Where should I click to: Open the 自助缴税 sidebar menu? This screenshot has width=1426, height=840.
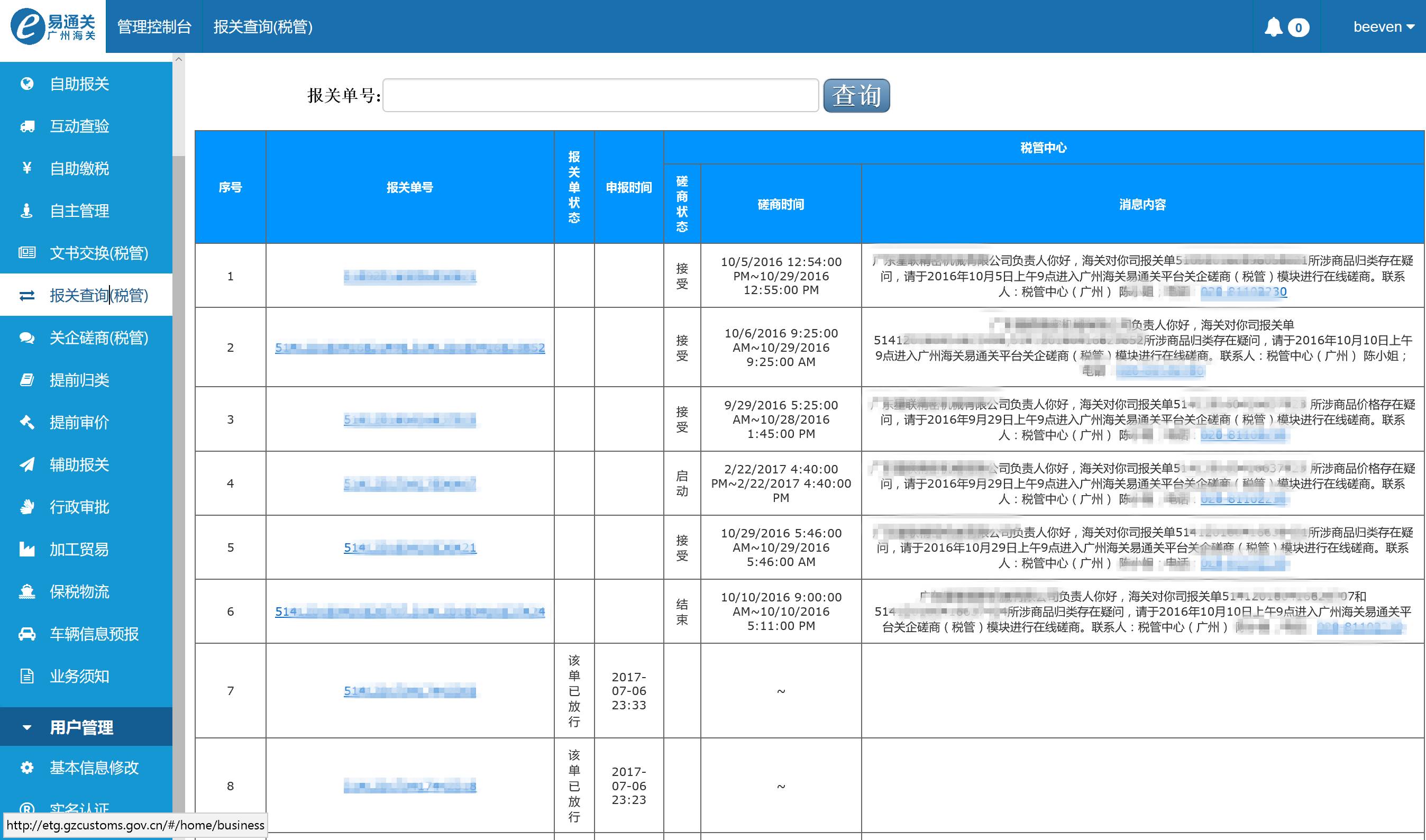pyautogui.click(x=86, y=168)
